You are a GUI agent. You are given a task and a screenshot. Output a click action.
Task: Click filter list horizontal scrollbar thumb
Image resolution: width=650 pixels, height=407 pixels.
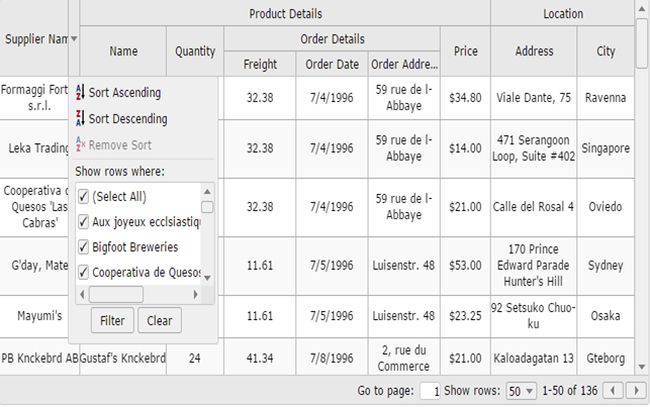[x=116, y=294]
